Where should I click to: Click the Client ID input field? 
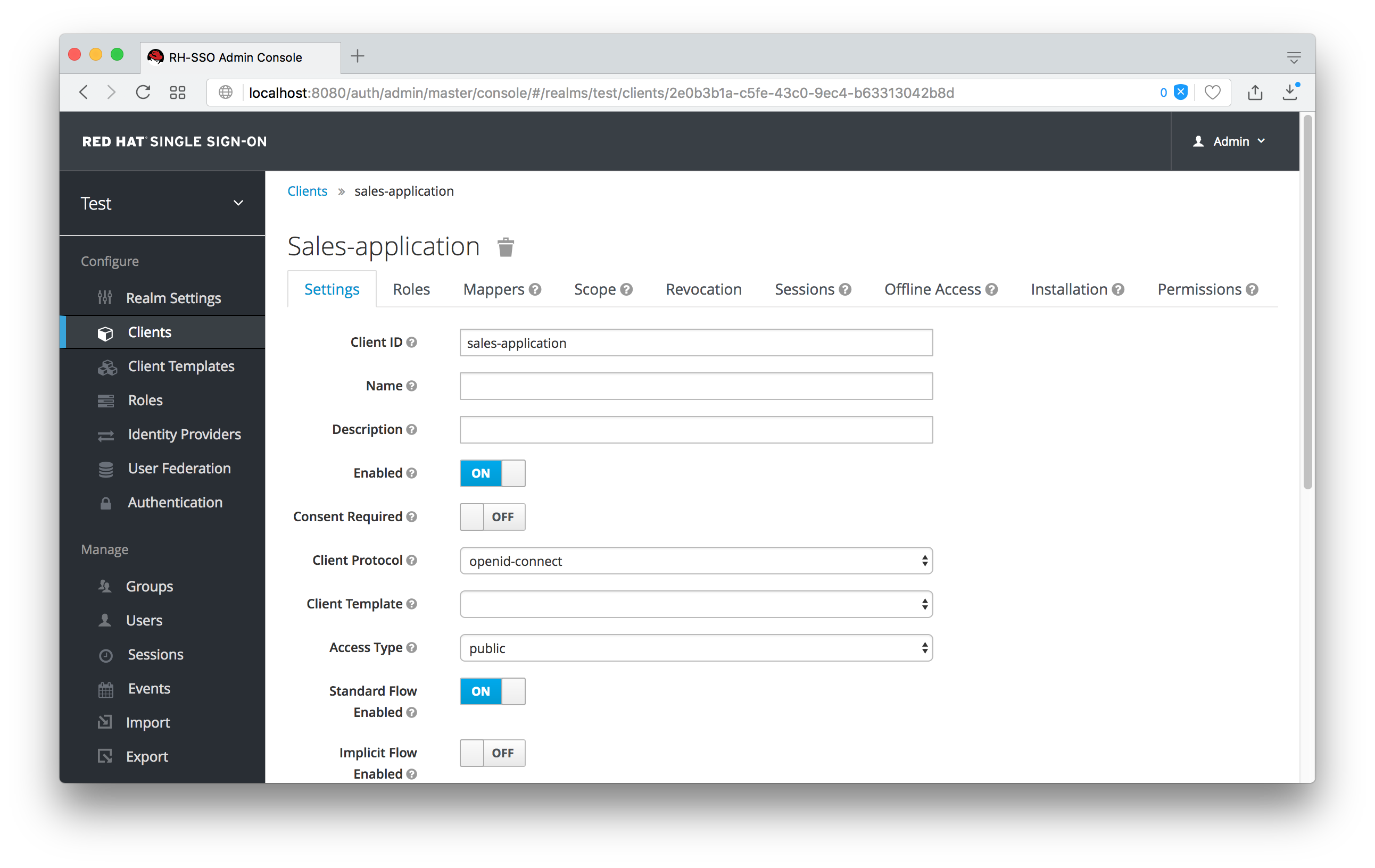696,343
